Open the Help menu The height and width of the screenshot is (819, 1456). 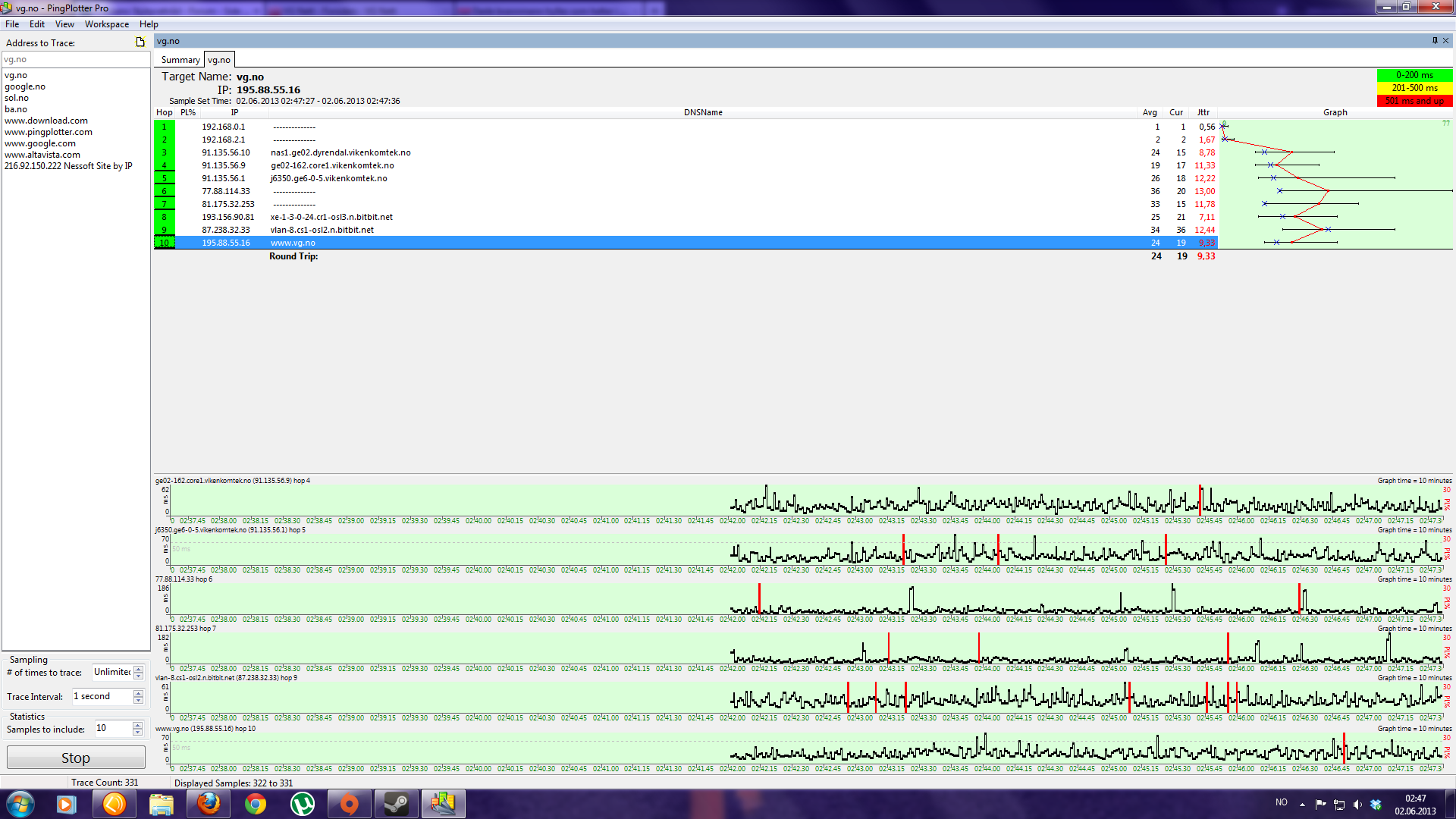click(149, 24)
